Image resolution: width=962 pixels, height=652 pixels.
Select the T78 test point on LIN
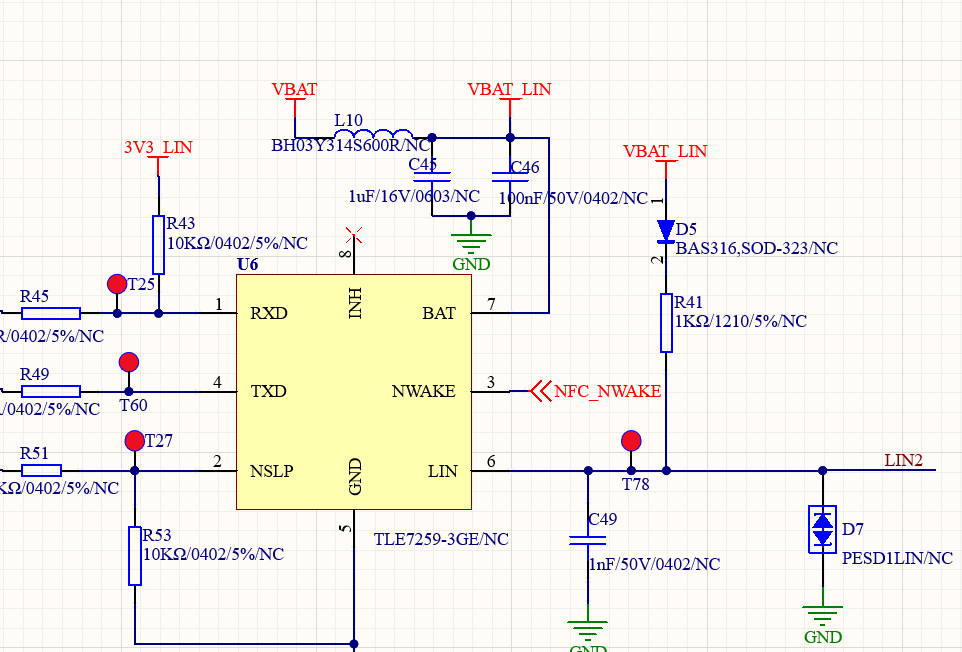[630, 440]
